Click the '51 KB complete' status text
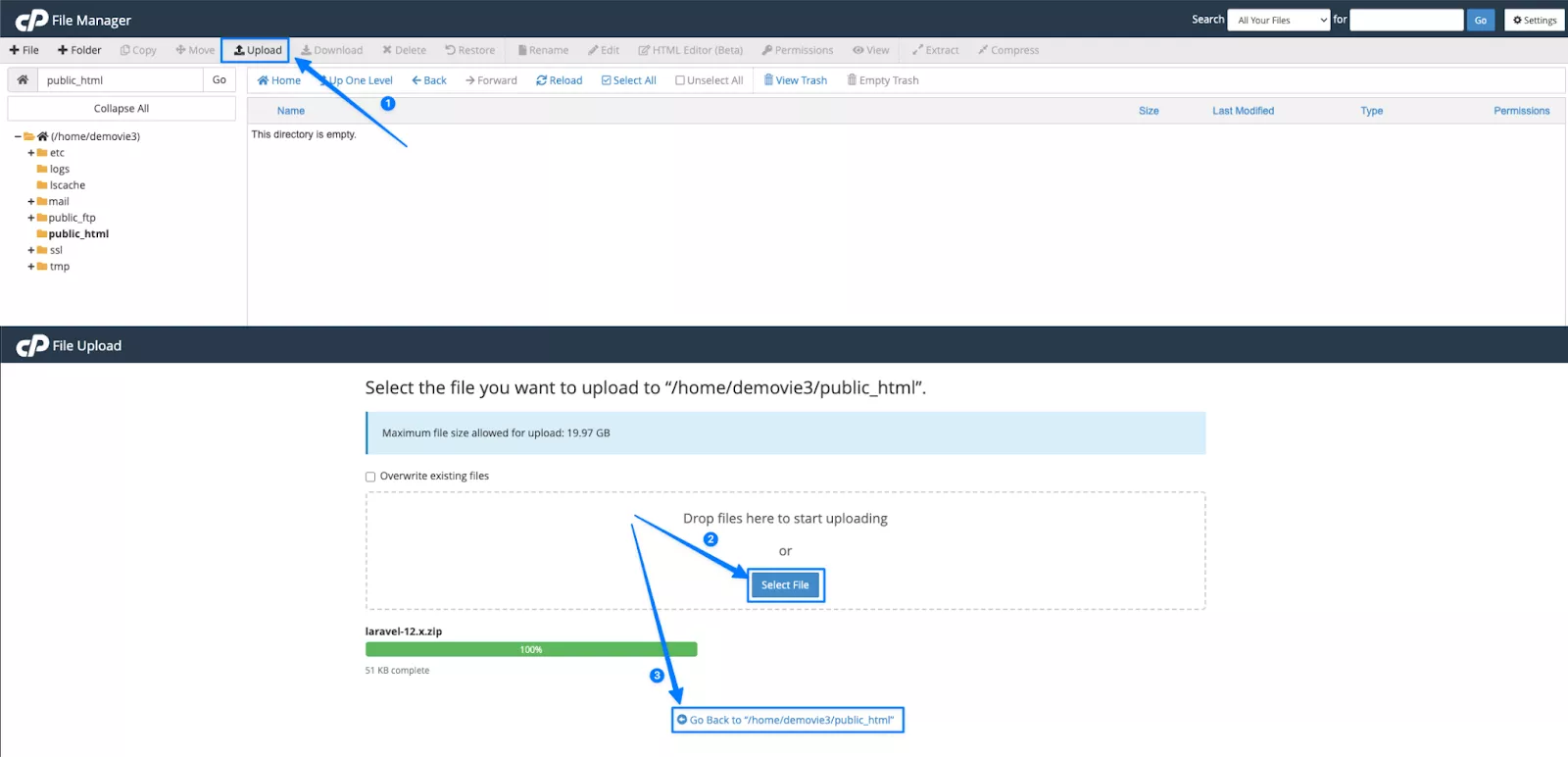The image size is (1568, 757). tap(397, 671)
